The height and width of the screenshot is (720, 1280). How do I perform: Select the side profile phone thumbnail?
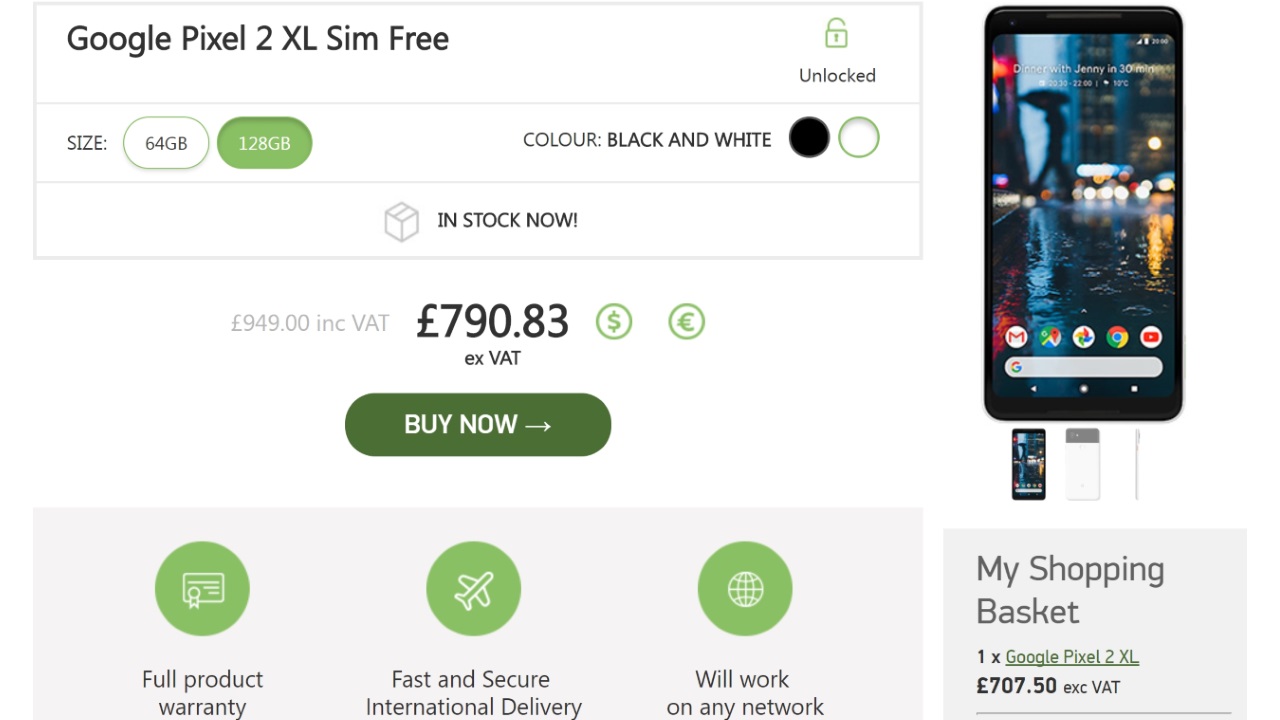pyautogui.click(x=1137, y=464)
